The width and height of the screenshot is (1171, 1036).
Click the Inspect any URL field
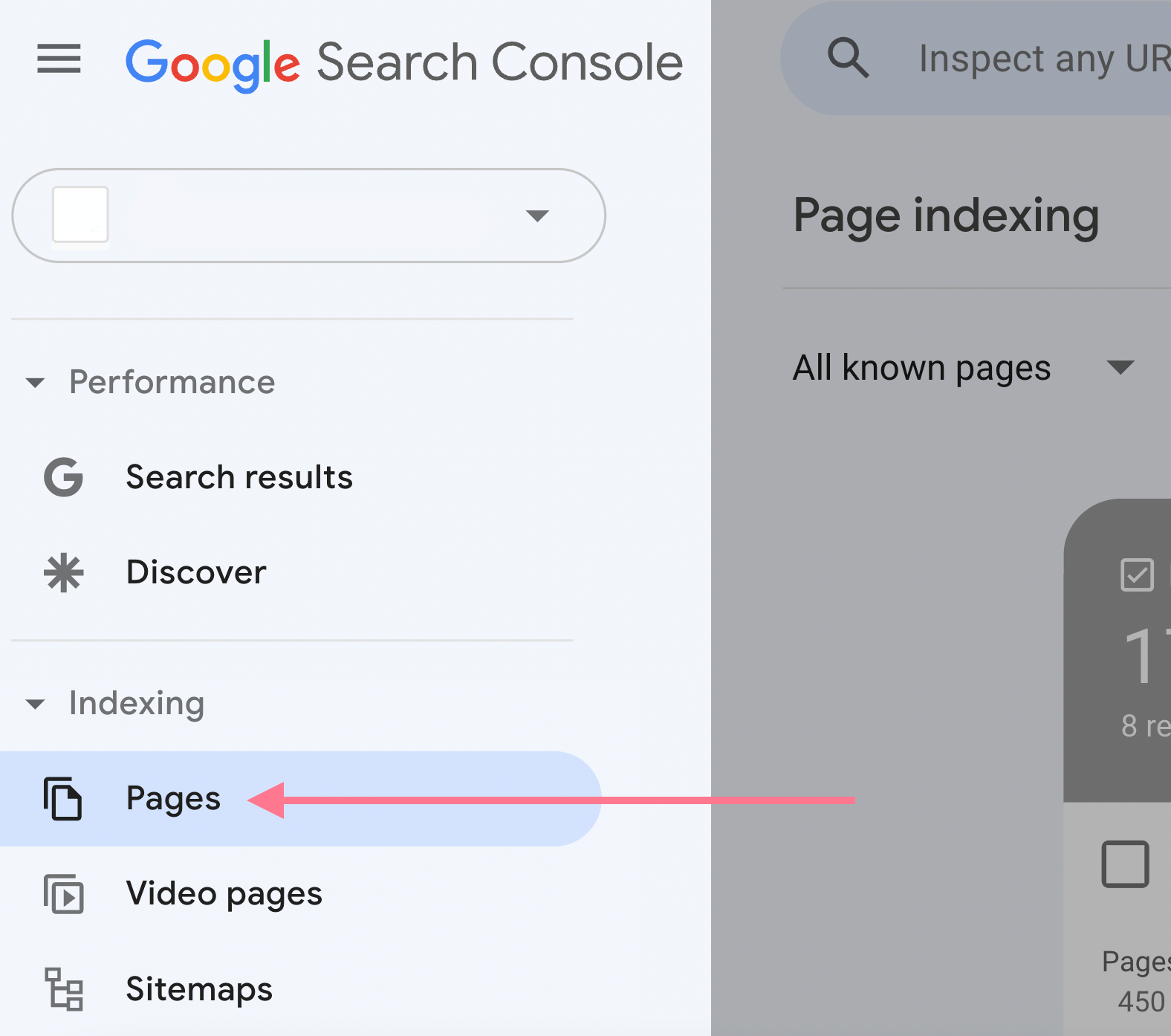pyautogui.click(x=1040, y=59)
